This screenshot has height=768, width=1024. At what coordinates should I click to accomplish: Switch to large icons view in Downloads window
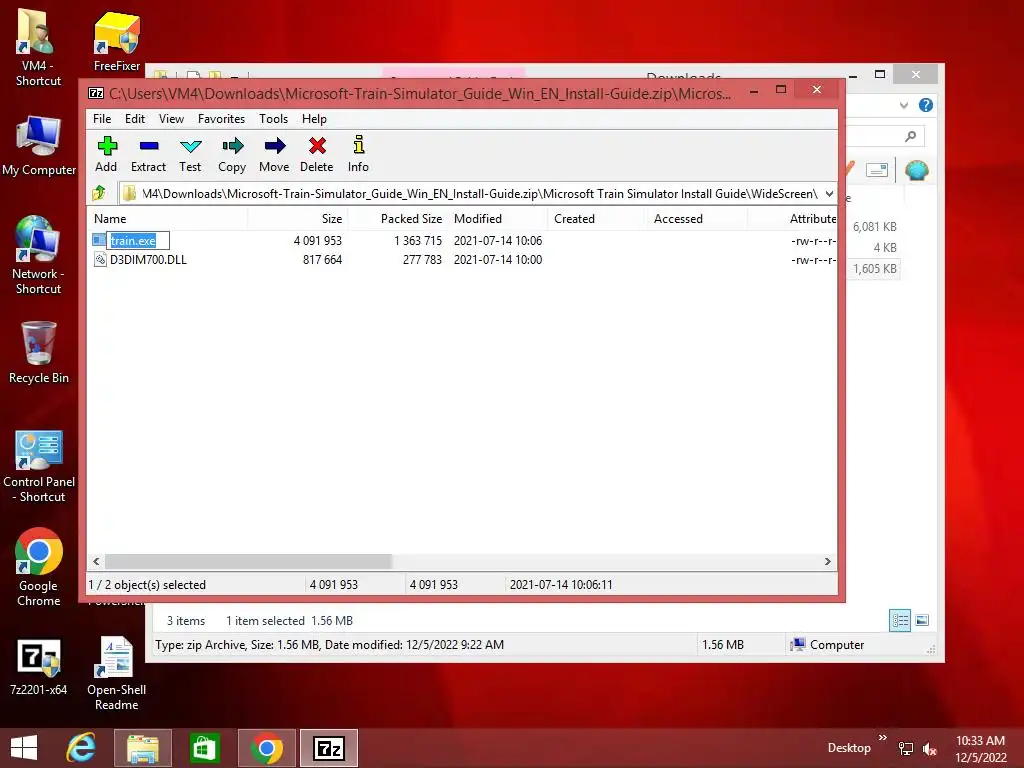coord(922,620)
